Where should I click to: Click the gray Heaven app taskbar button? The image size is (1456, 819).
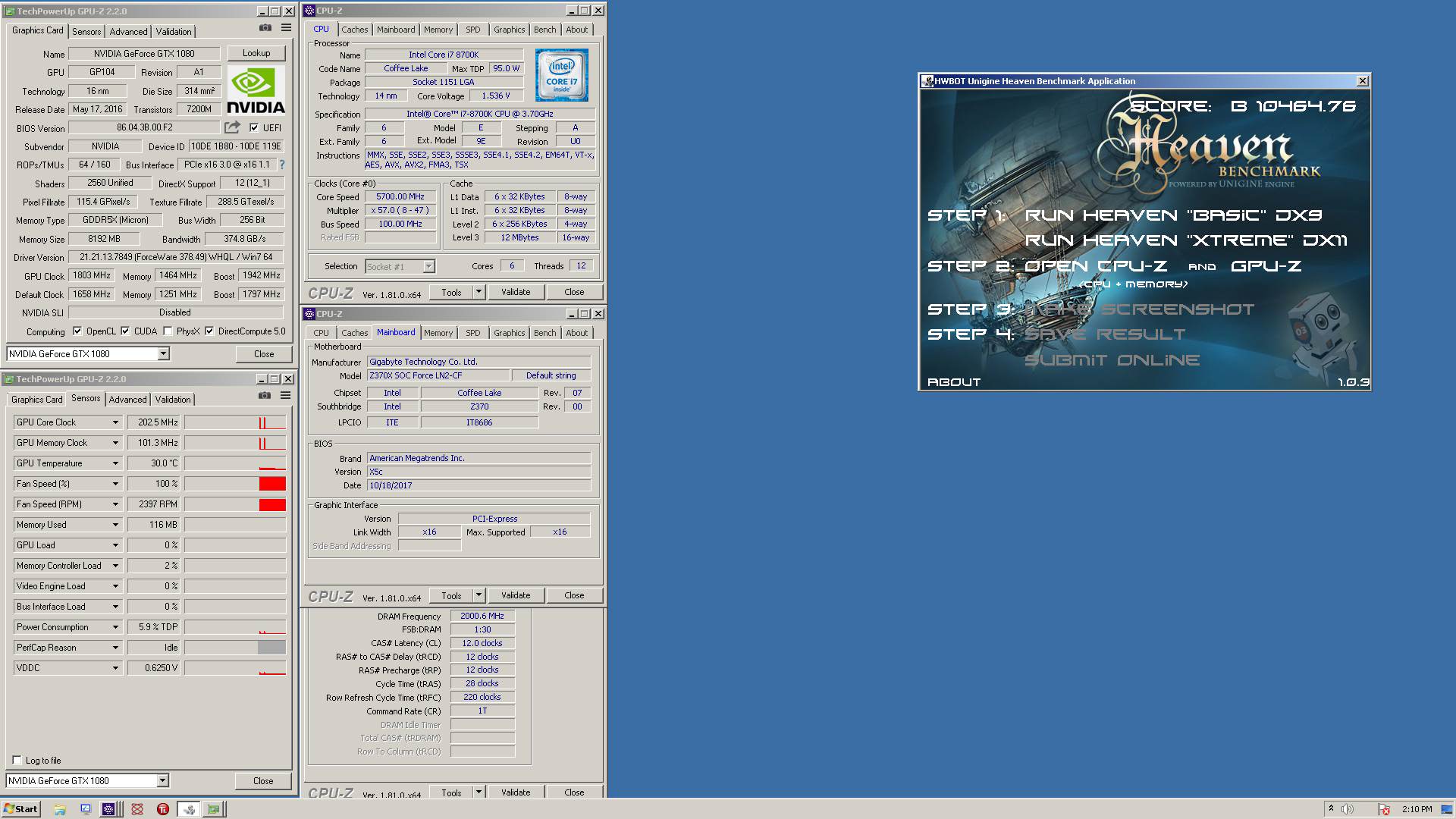pyautogui.click(x=189, y=809)
